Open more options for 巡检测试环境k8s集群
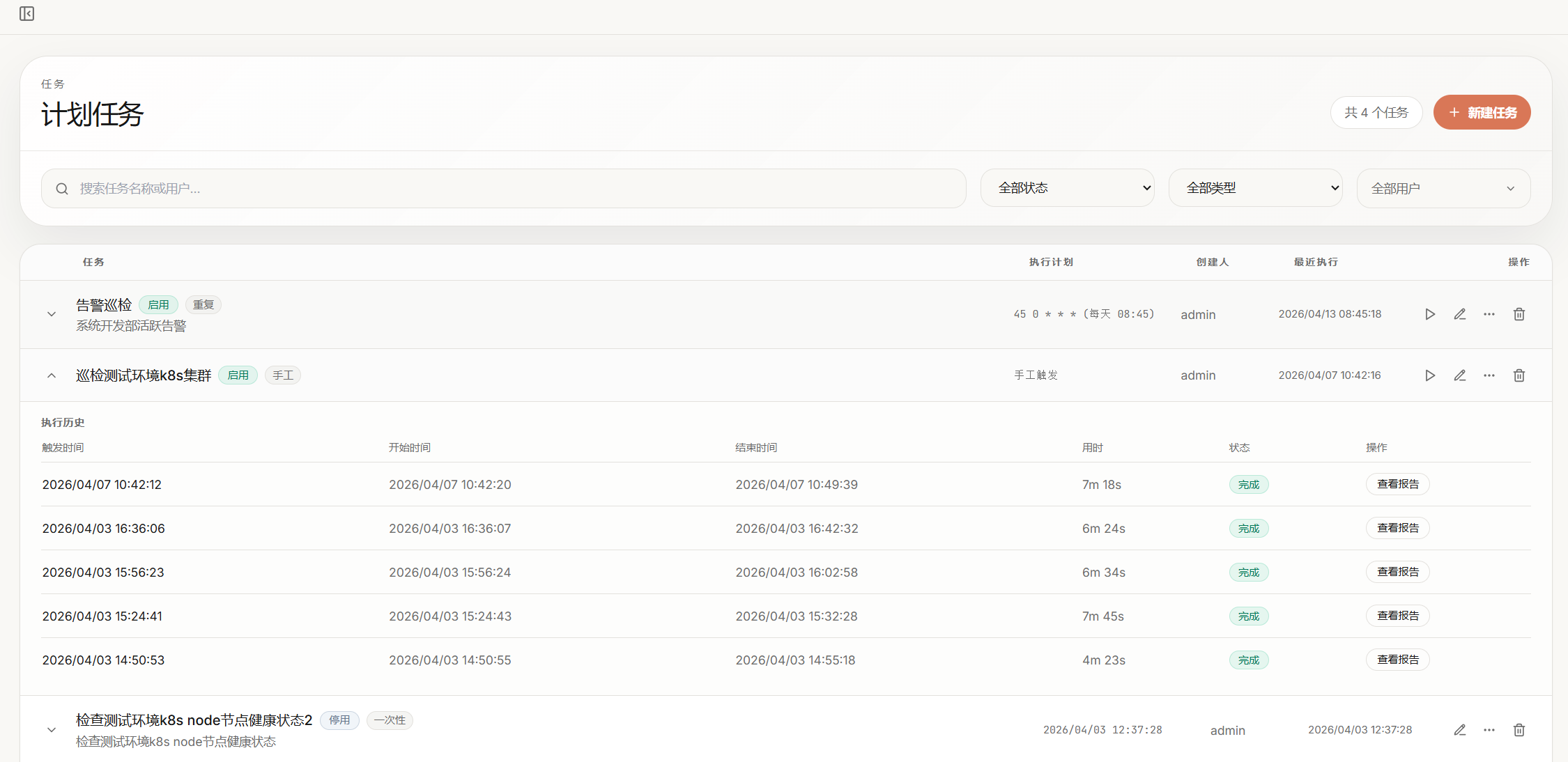The height and width of the screenshot is (762, 1568). (1489, 375)
